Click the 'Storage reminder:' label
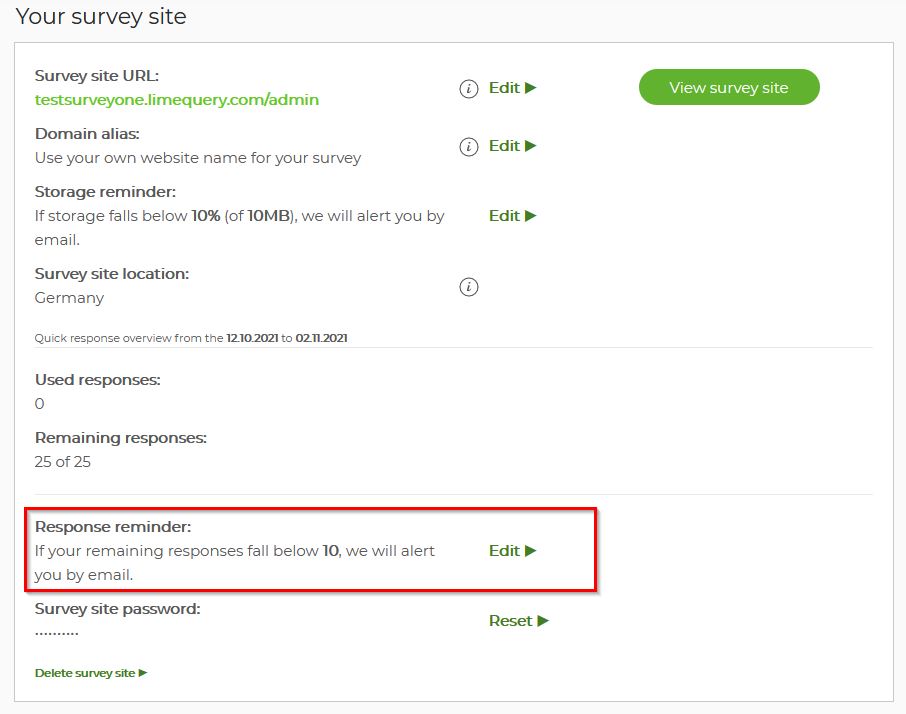Screen dimensions: 906x714 click(105, 191)
